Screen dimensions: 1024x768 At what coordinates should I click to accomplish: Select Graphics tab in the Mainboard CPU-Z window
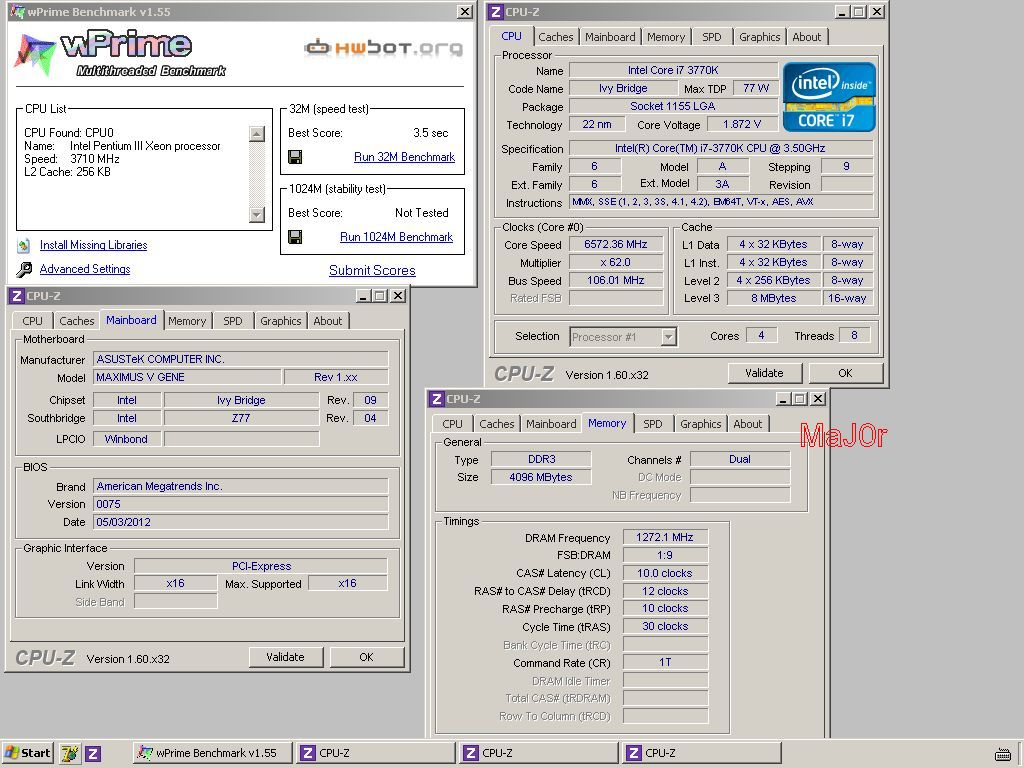pyautogui.click(x=281, y=321)
